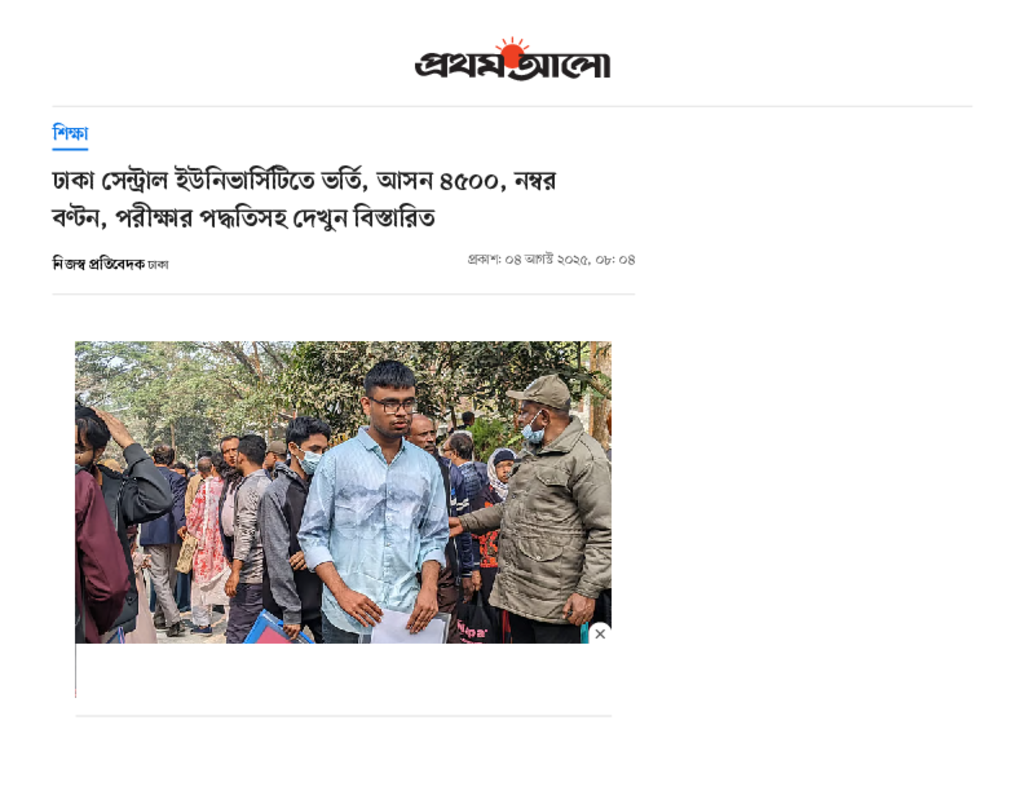This screenshot has height=791, width=1024.
Task: Open the Prothom Alo logo home link
Action: point(513,59)
